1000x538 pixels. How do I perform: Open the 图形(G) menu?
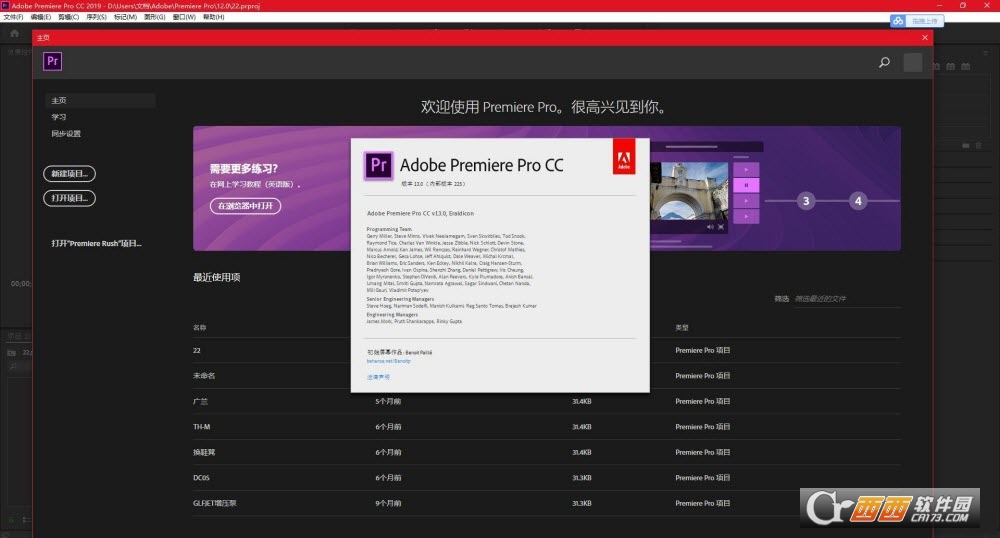pos(154,17)
